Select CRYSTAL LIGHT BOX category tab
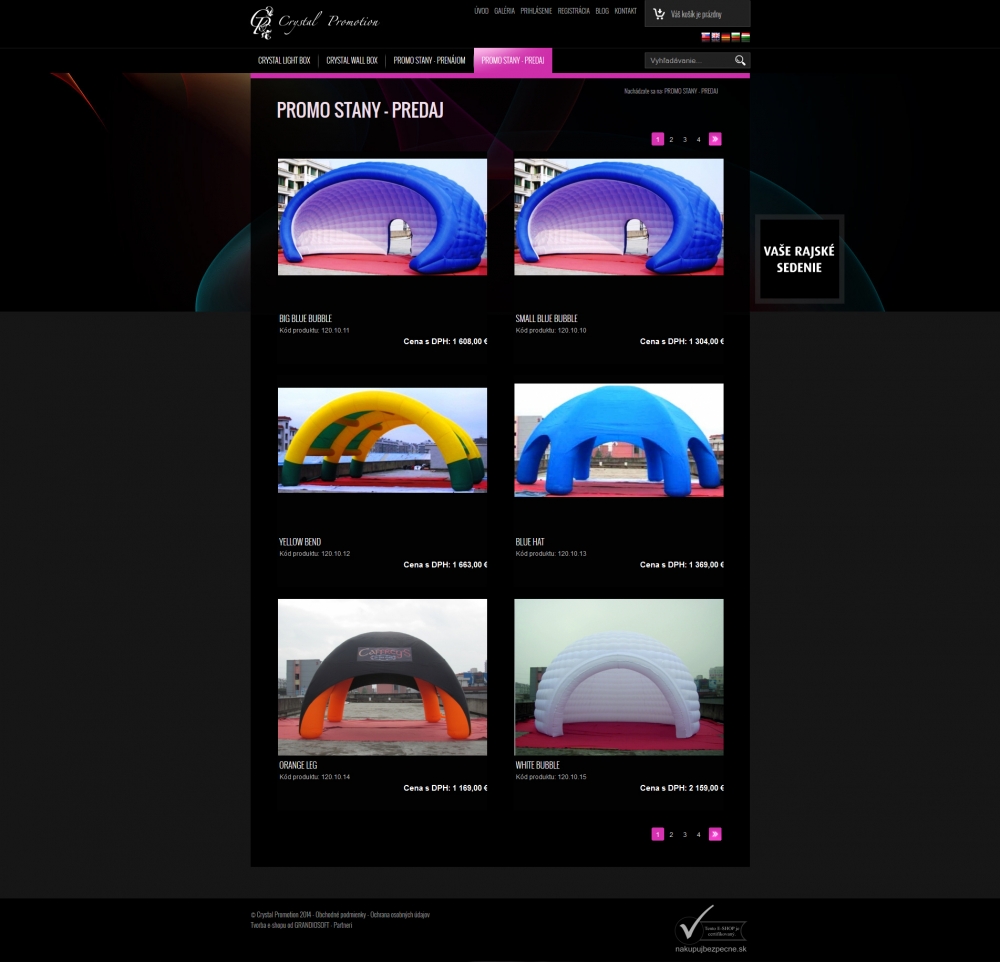Screen dimensions: 1000x962 tap(284, 61)
